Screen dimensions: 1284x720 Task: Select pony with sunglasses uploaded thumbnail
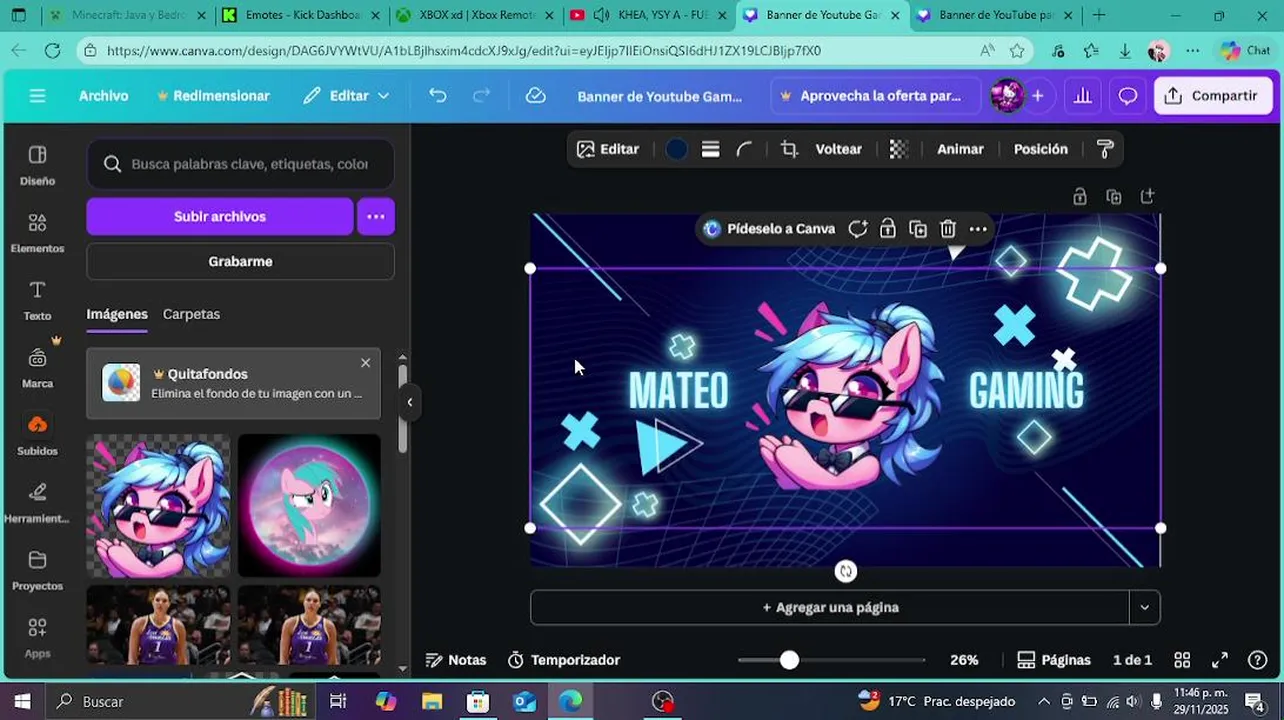click(x=158, y=506)
